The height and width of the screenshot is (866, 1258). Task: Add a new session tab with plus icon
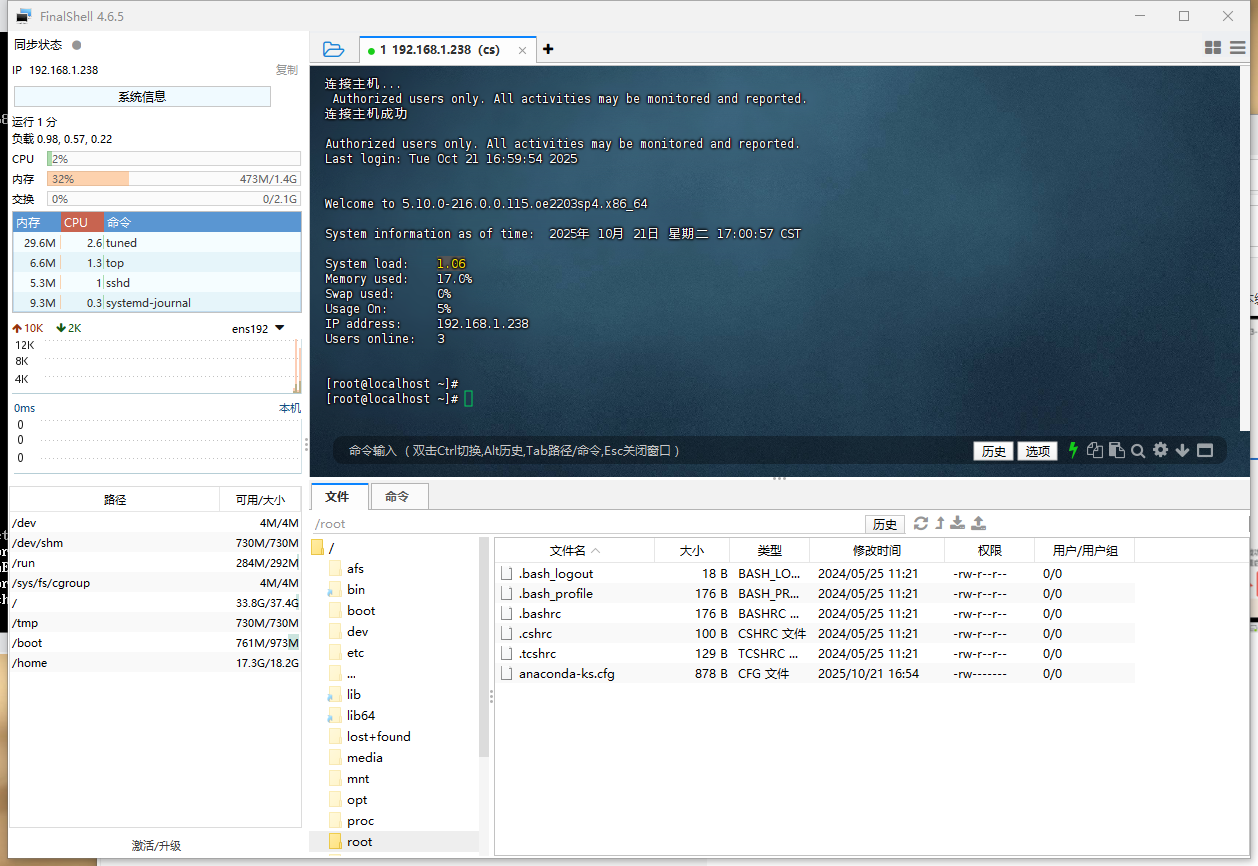547,49
